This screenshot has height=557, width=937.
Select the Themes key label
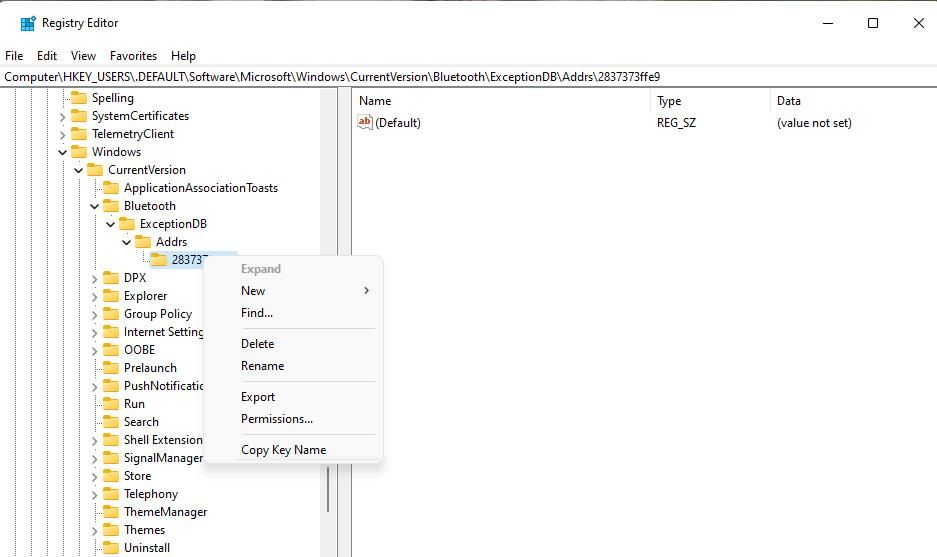(145, 530)
